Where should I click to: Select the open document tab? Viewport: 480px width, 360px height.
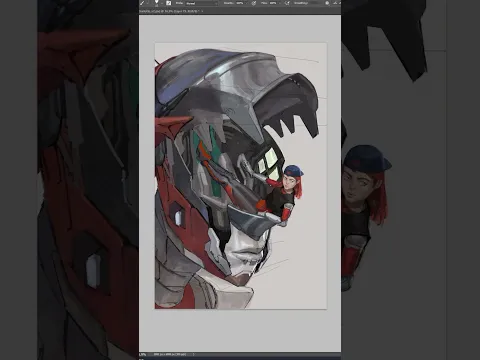pos(171,11)
